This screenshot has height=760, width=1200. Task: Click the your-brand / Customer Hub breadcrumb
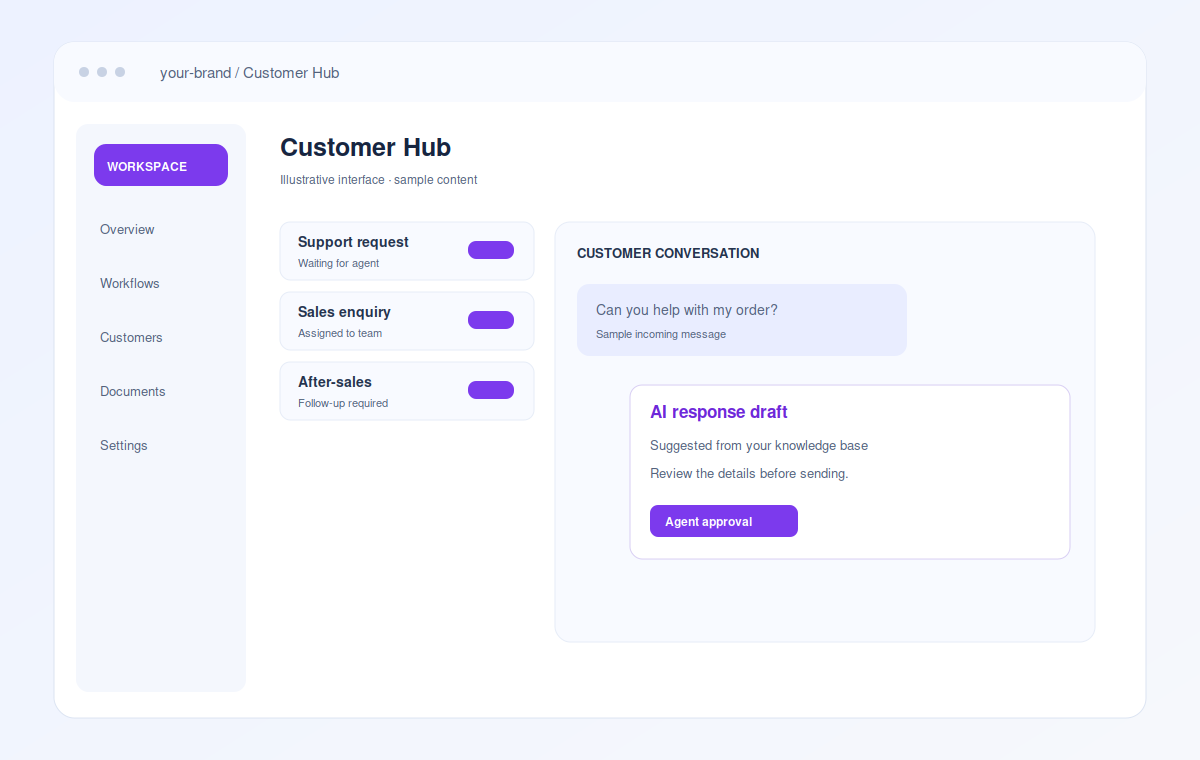tap(250, 73)
